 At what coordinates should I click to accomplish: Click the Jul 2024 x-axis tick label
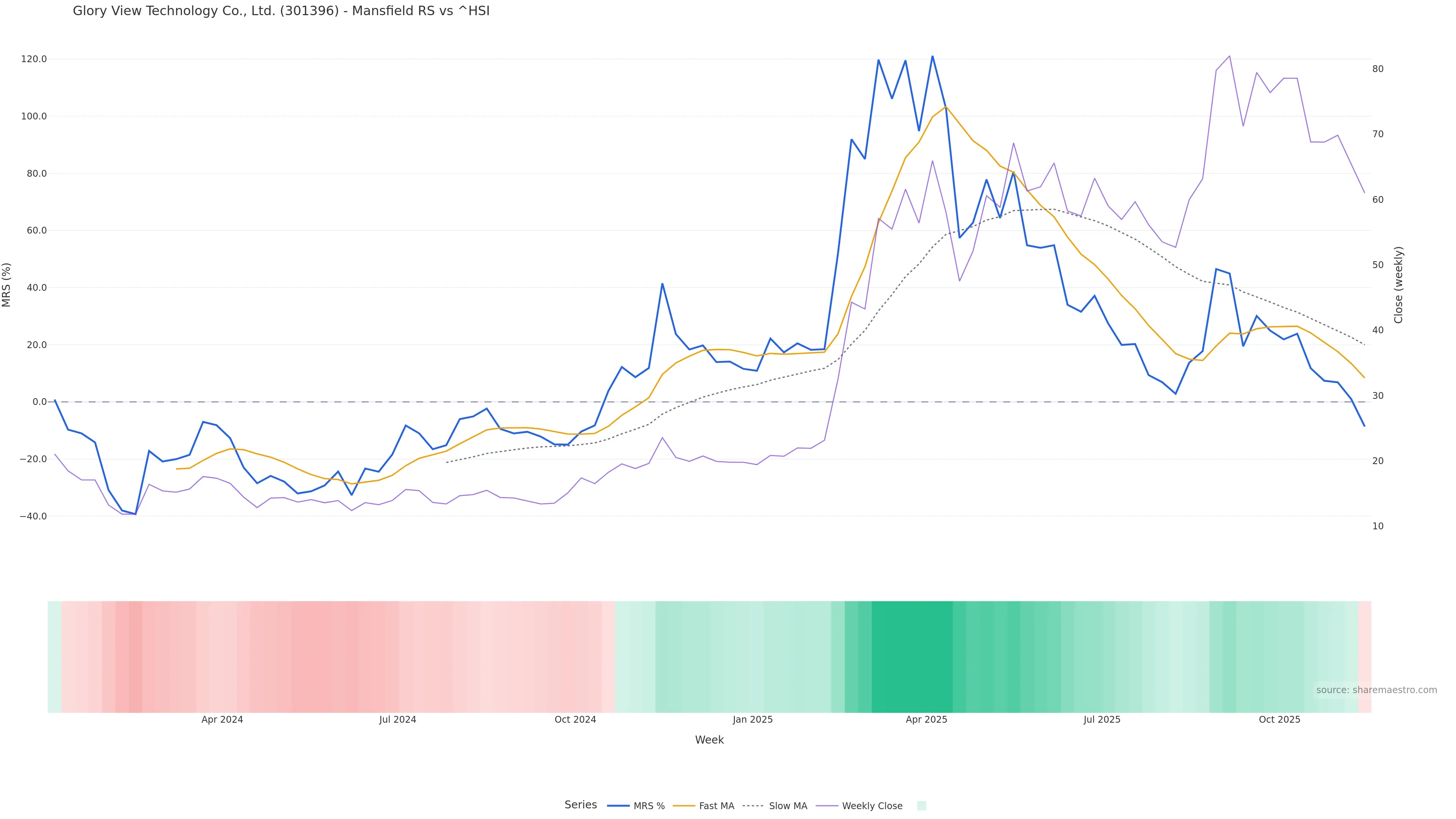point(397,720)
